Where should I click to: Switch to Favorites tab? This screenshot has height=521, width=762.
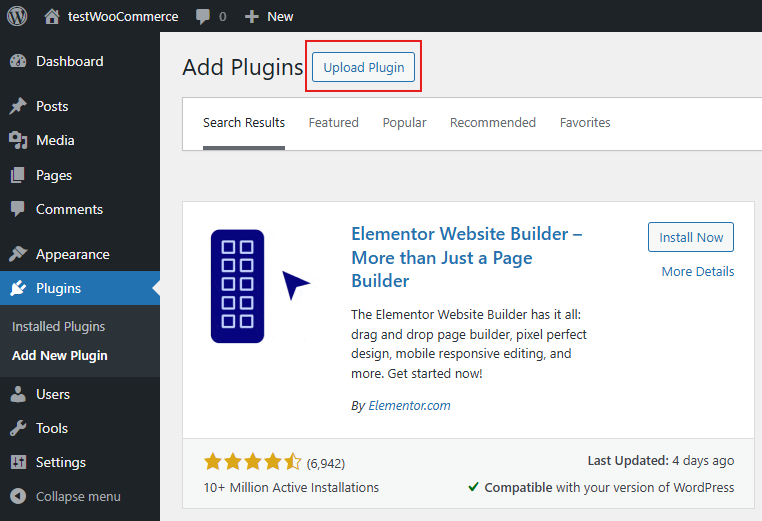(x=585, y=122)
